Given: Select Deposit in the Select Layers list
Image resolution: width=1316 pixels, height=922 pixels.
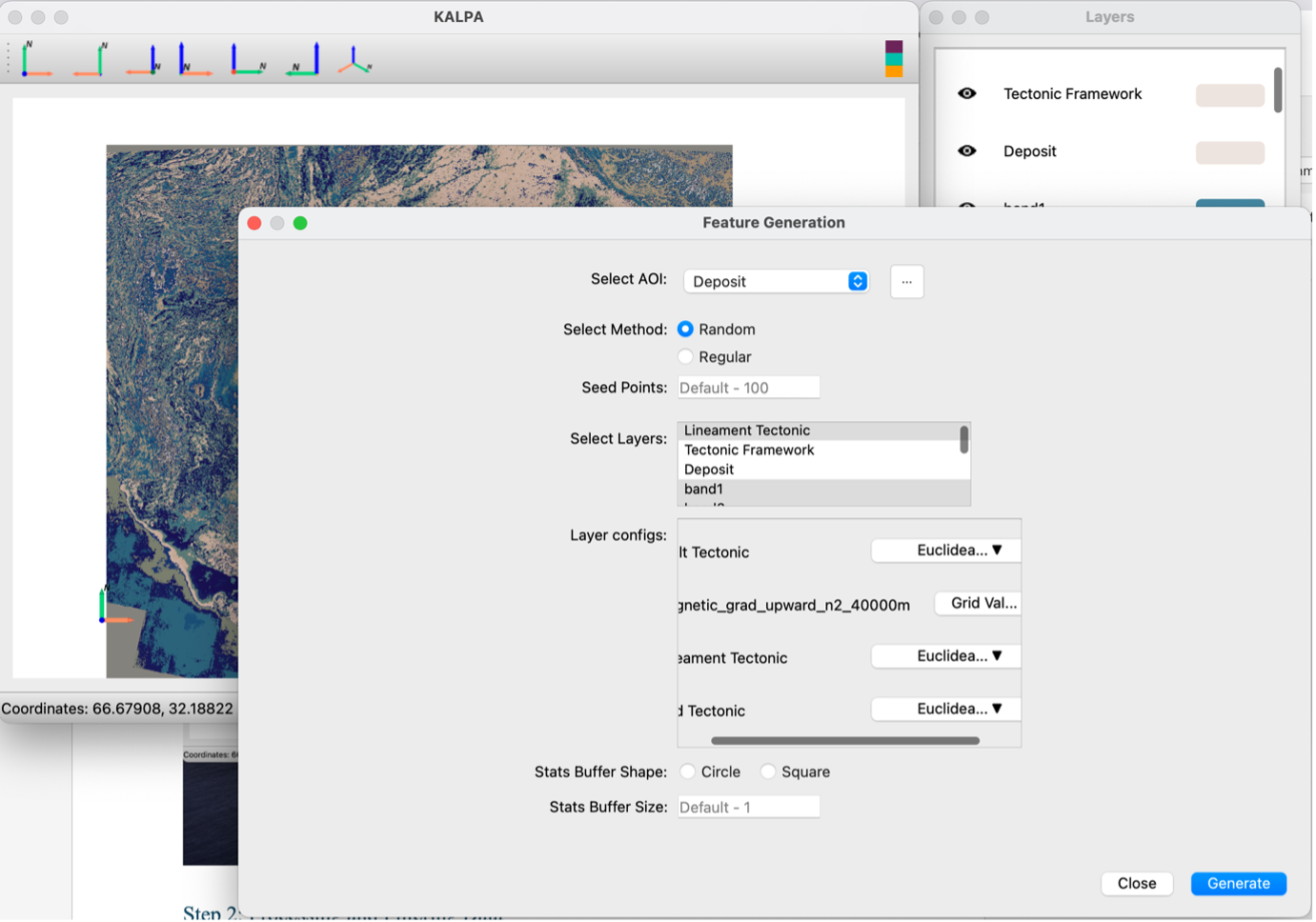Looking at the screenshot, I should pos(818,470).
